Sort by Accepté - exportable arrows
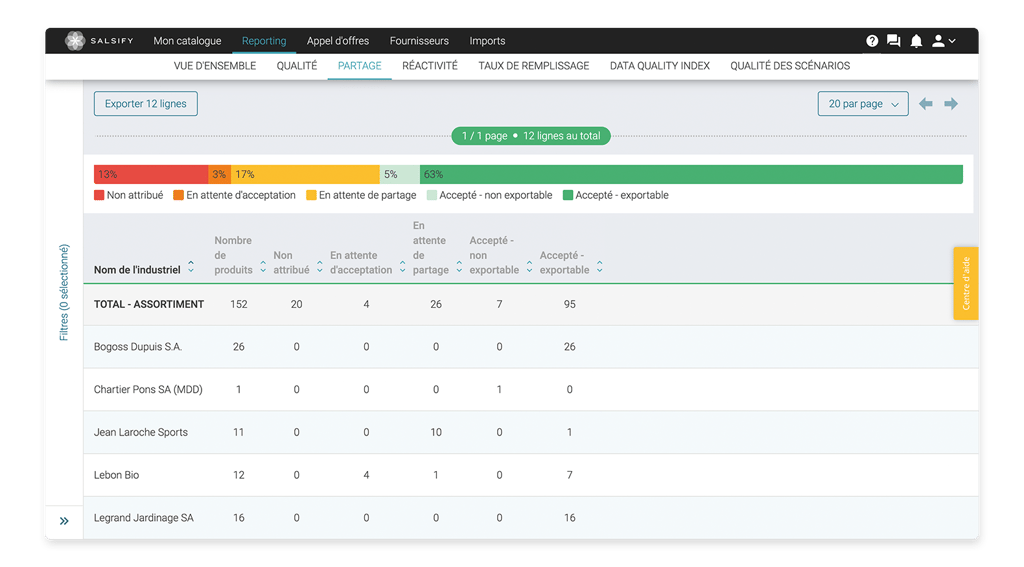Viewport: 1024px width, 567px height. [x=600, y=266]
